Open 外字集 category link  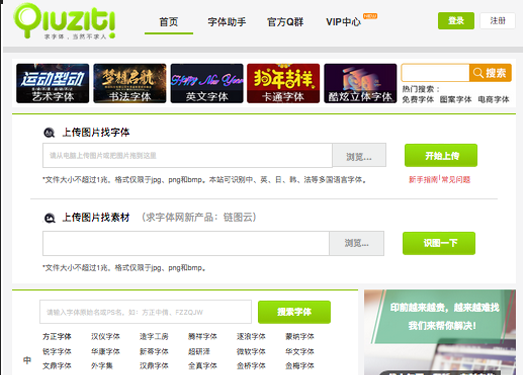coord(102,366)
